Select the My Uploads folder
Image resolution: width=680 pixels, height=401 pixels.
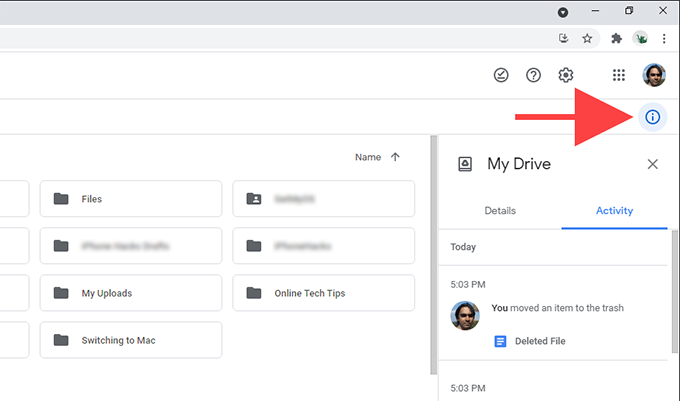pyautogui.click(x=131, y=293)
